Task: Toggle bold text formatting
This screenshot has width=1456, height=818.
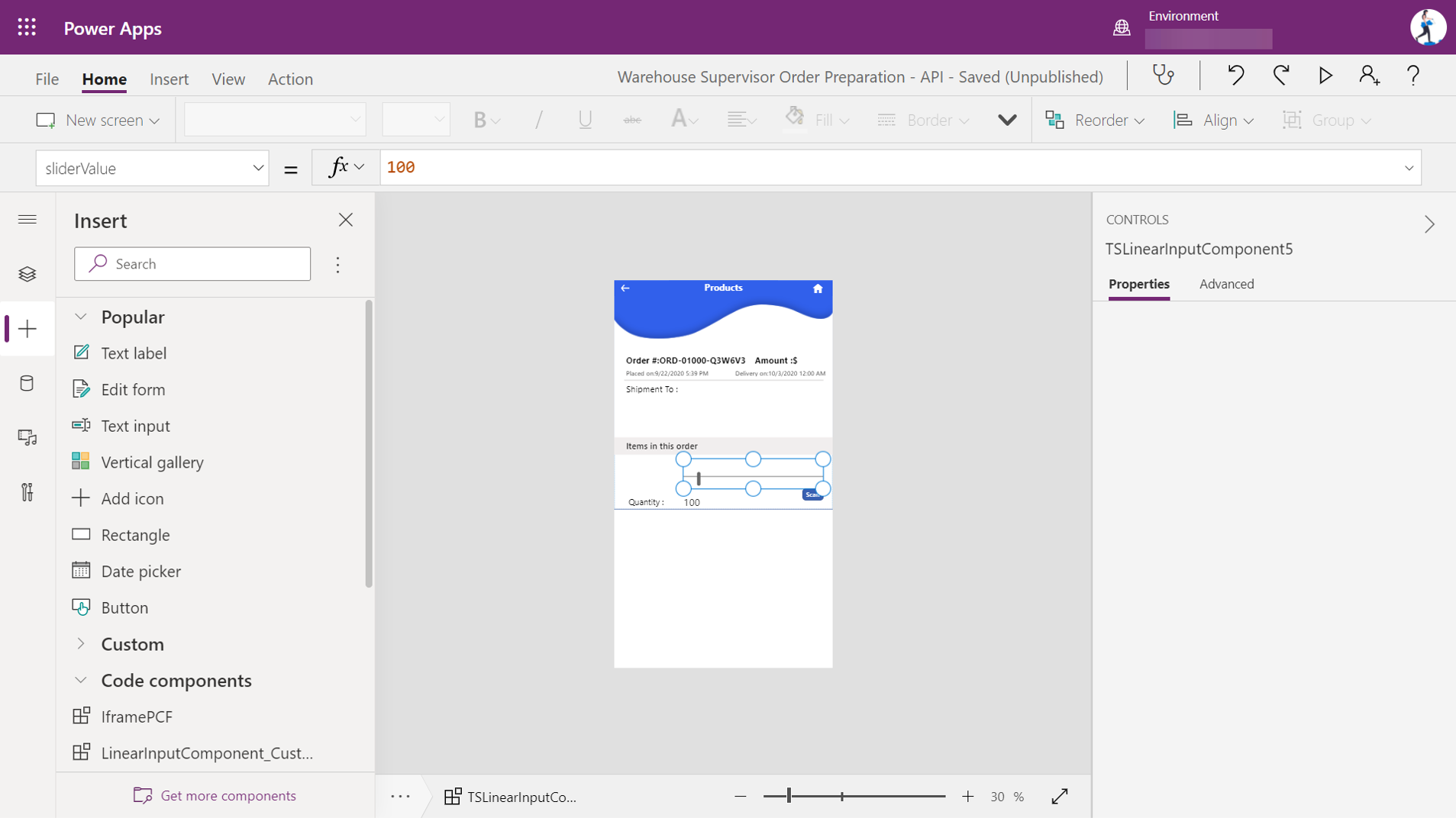Action: [x=481, y=119]
